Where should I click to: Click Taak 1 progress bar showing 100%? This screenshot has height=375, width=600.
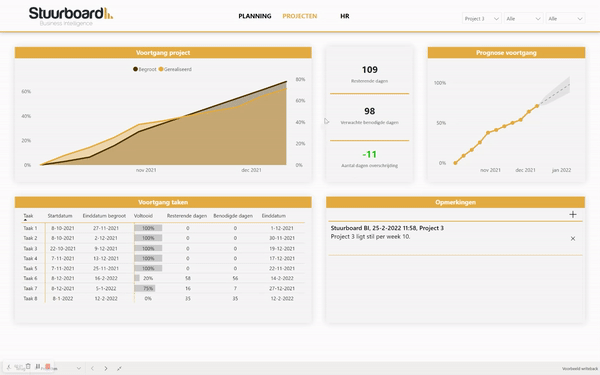[x=148, y=228]
